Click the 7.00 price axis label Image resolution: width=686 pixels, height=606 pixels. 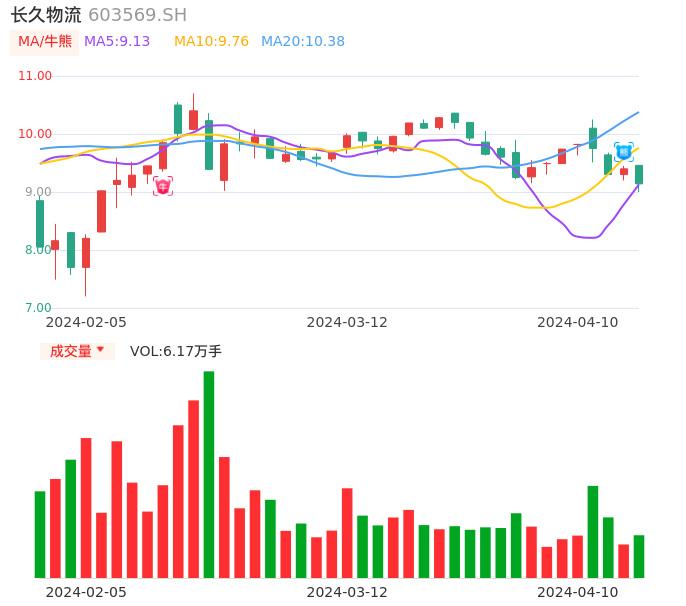click(38, 308)
